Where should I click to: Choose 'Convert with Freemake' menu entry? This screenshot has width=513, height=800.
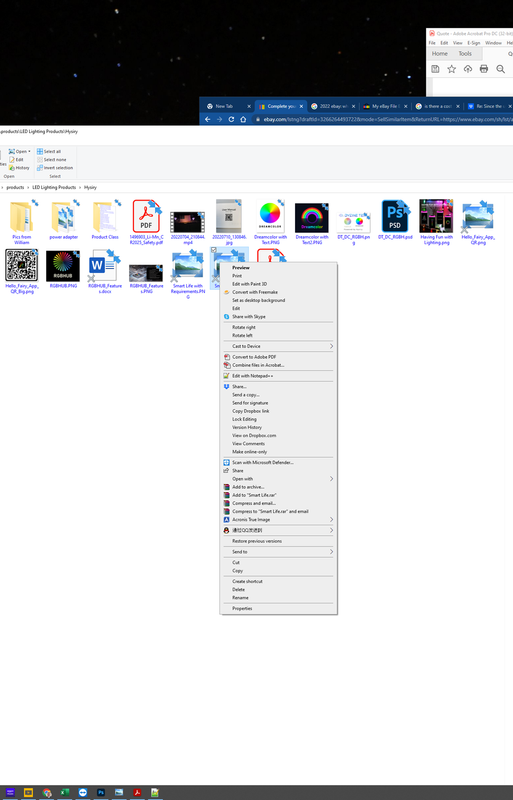[x=279, y=292]
